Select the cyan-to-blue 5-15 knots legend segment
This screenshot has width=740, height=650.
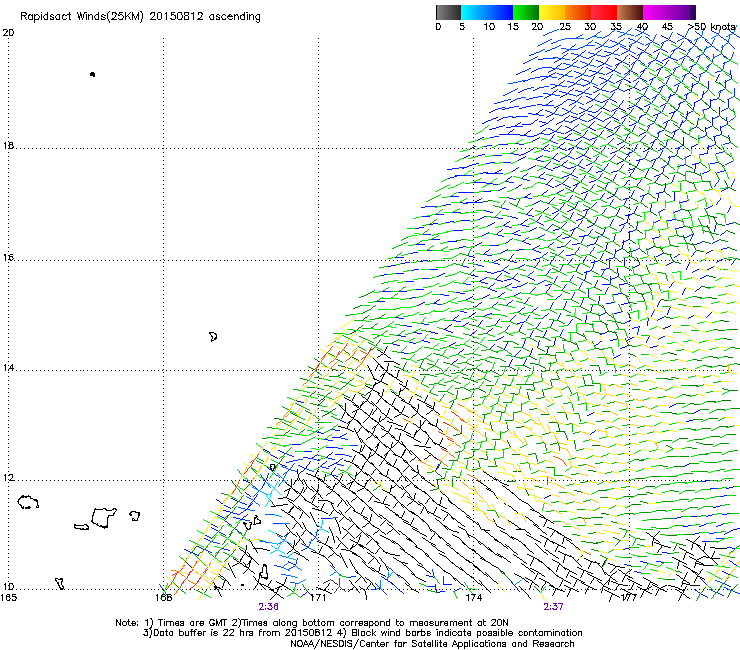(x=487, y=12)
